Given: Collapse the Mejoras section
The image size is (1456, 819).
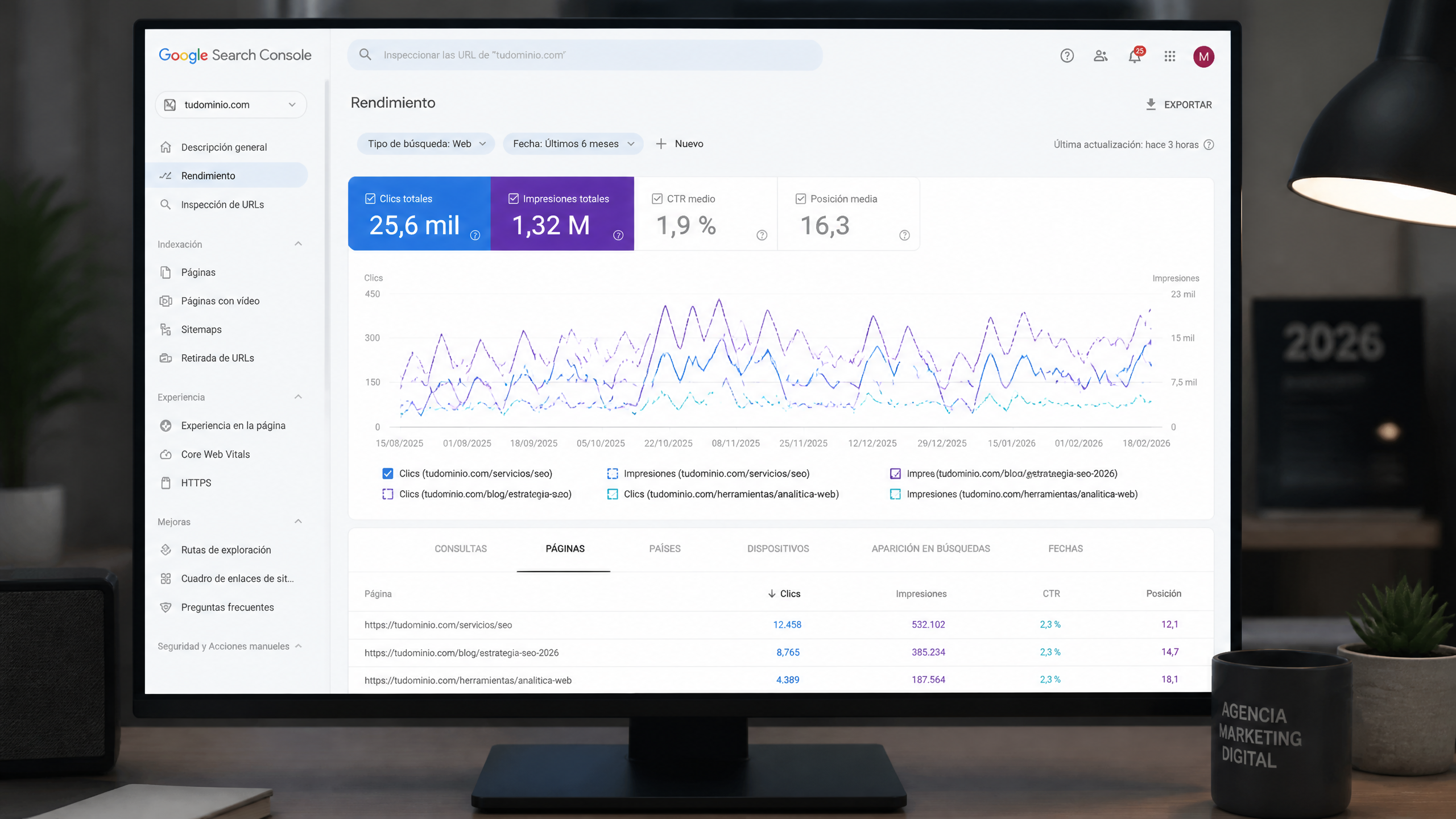Looking at the screenshot, I should coord(298,522).
